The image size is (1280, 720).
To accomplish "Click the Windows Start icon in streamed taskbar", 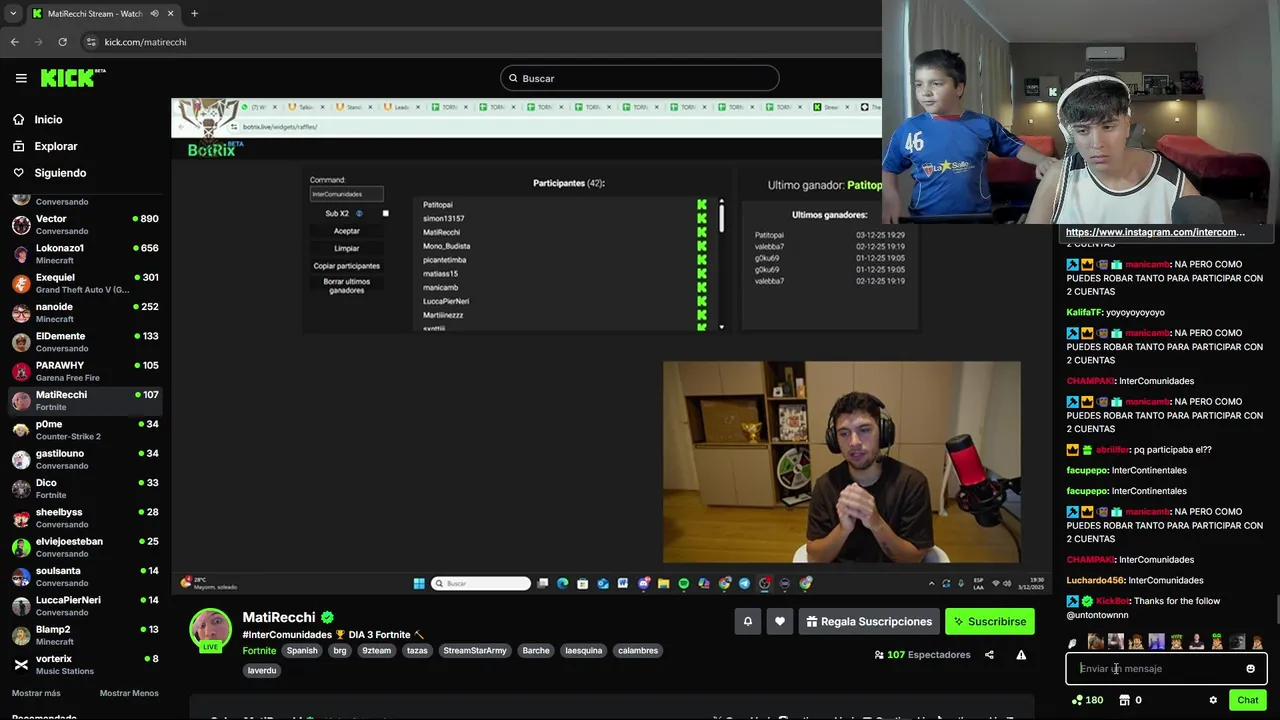I will click(419, 583).
